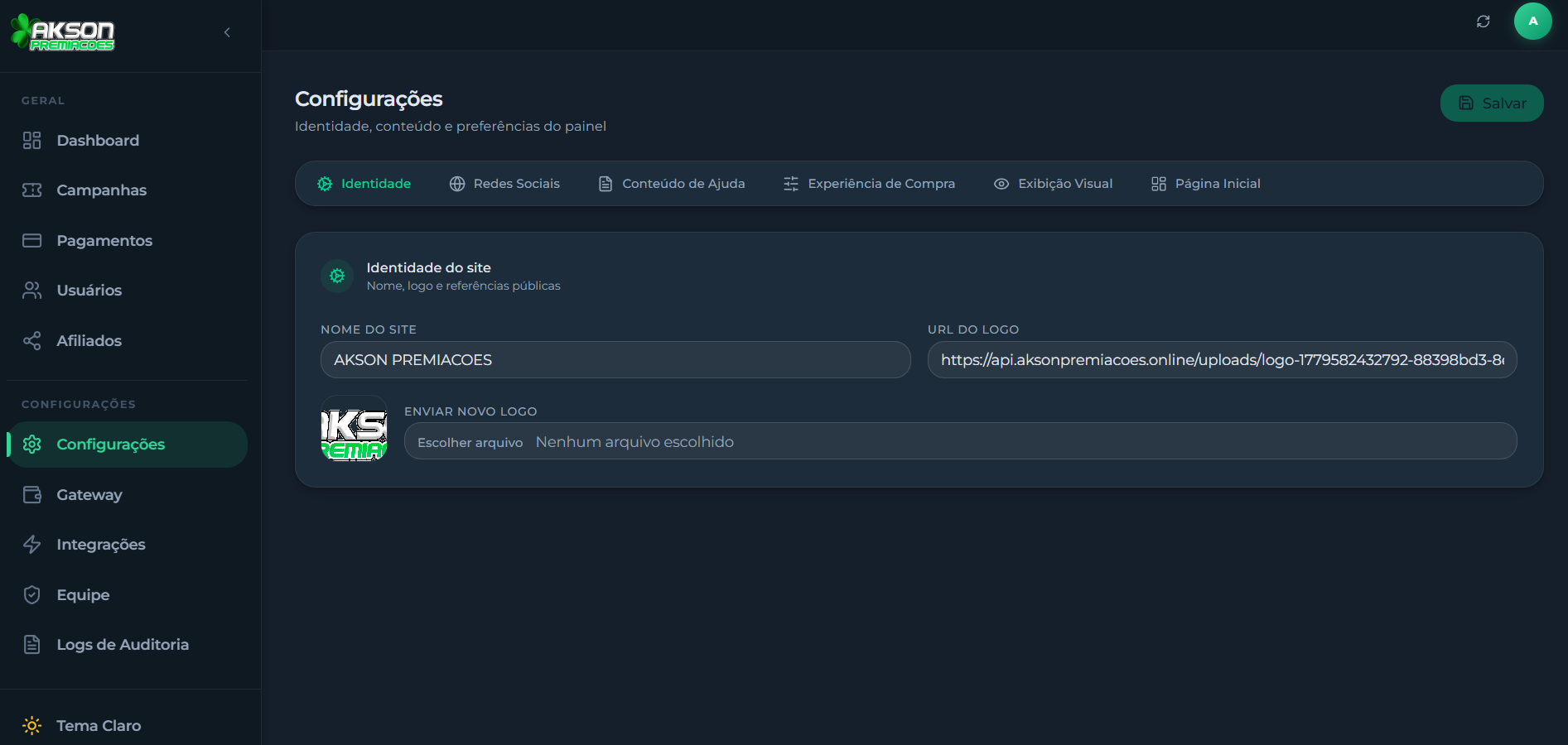Click the 'Configurações' page heading
Image resolution: width=1568 pixels, height=745 pixels.
[369, 99]
